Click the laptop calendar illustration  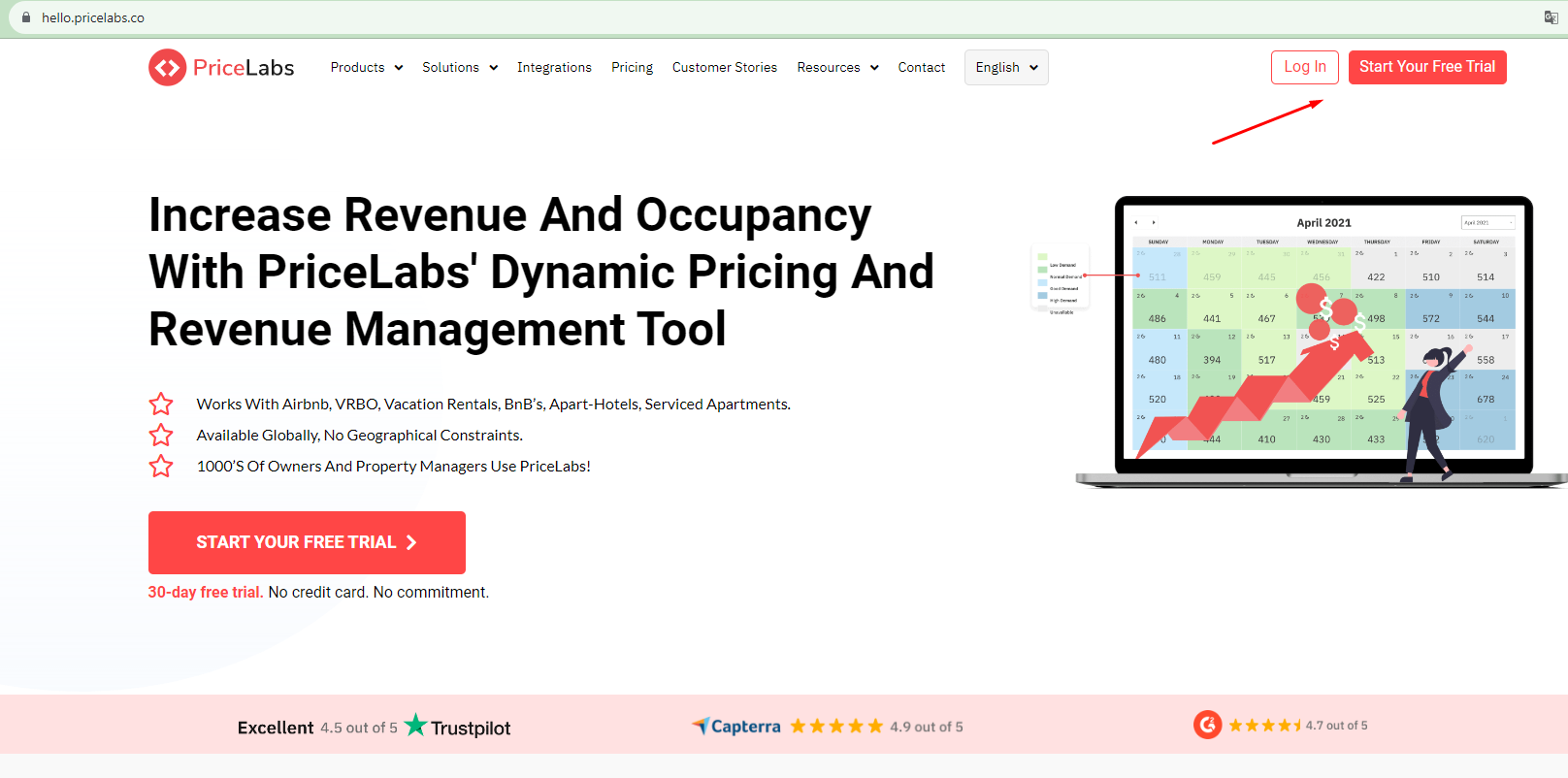pos(1323,340)
